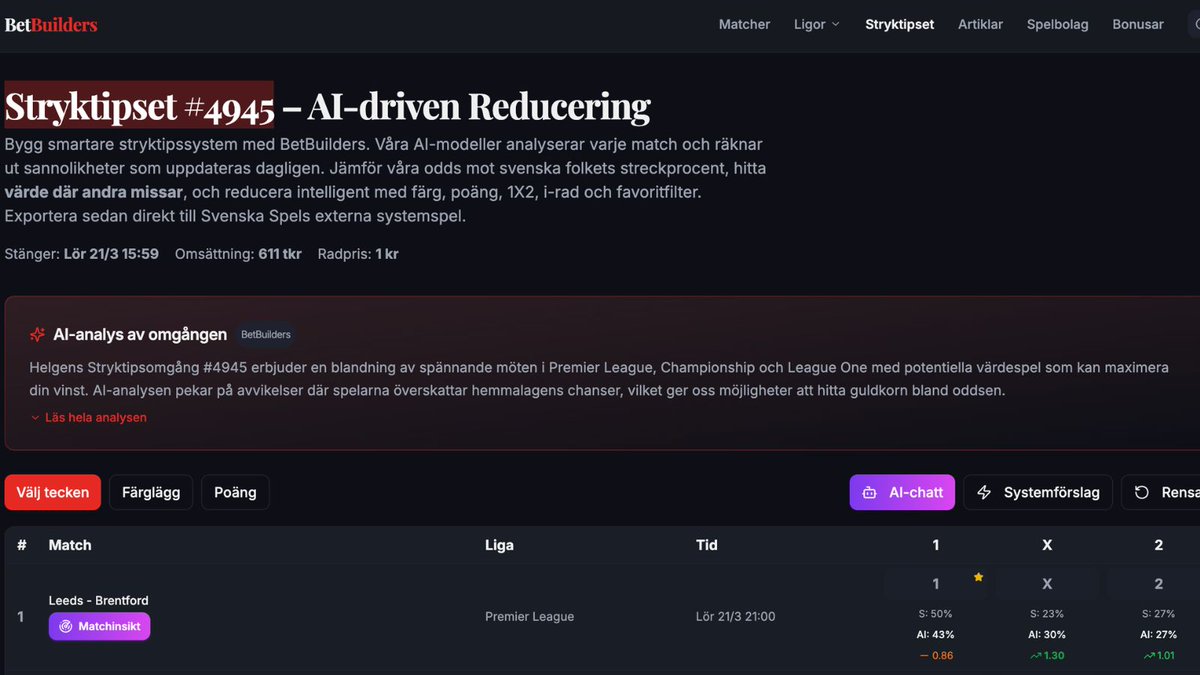Click the Välj tecken button
1200x675 pixels.
tap(52, 492)
